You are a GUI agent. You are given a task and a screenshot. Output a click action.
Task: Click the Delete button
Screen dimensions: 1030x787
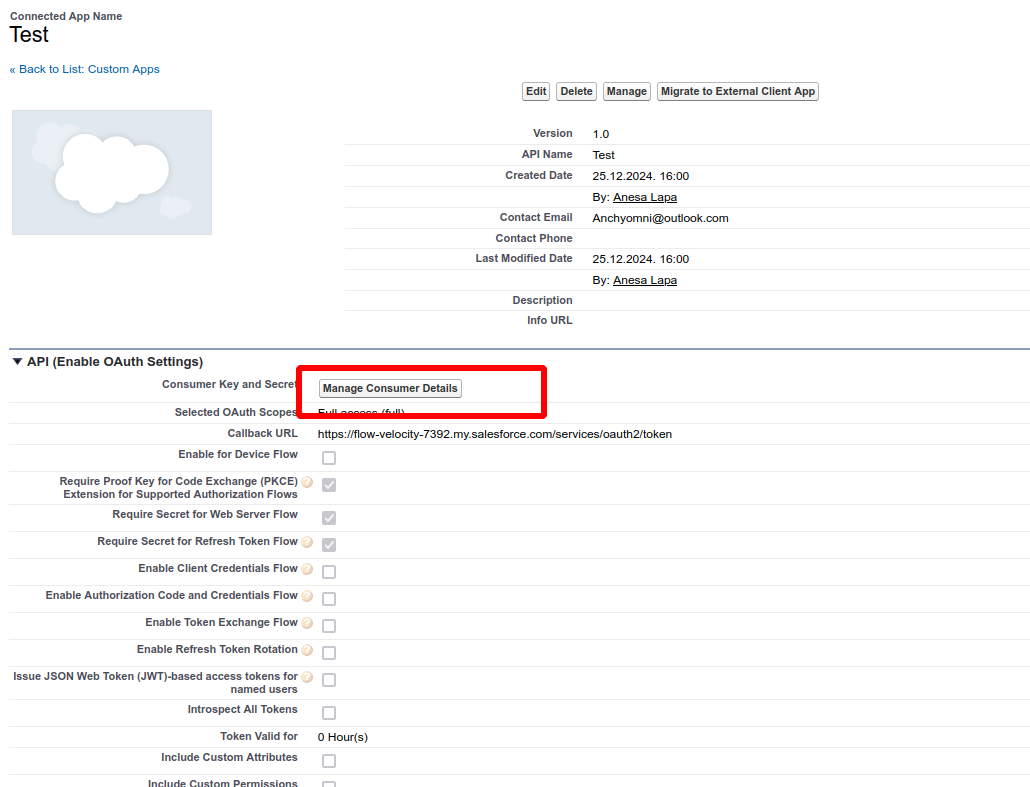tap(576, 91)
